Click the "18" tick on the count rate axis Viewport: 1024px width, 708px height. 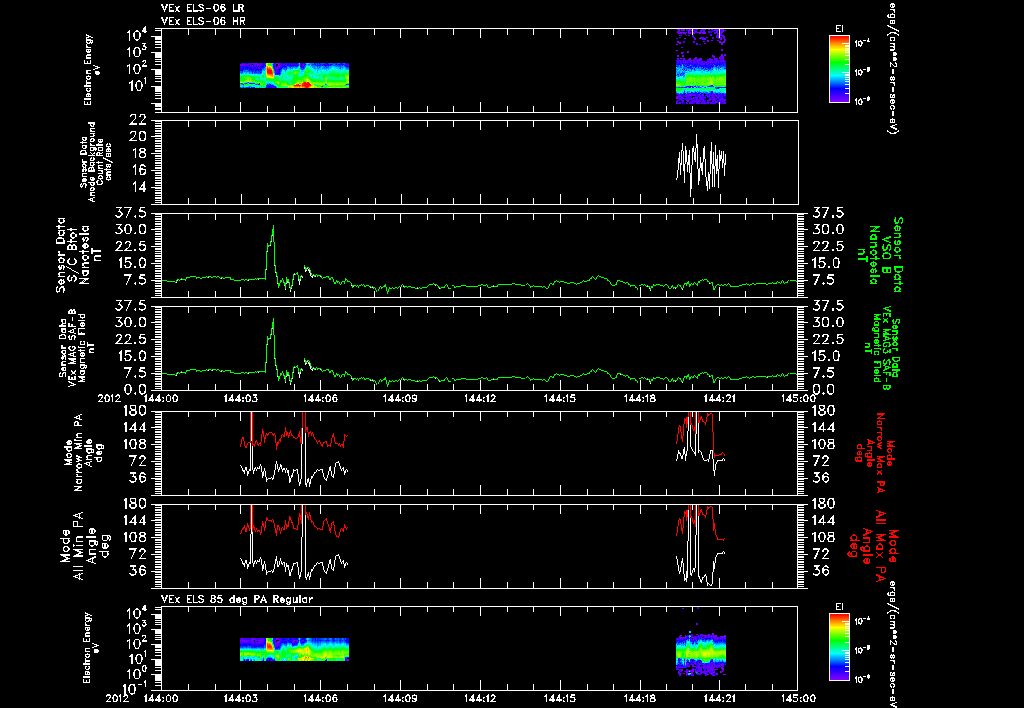point(137,153)
